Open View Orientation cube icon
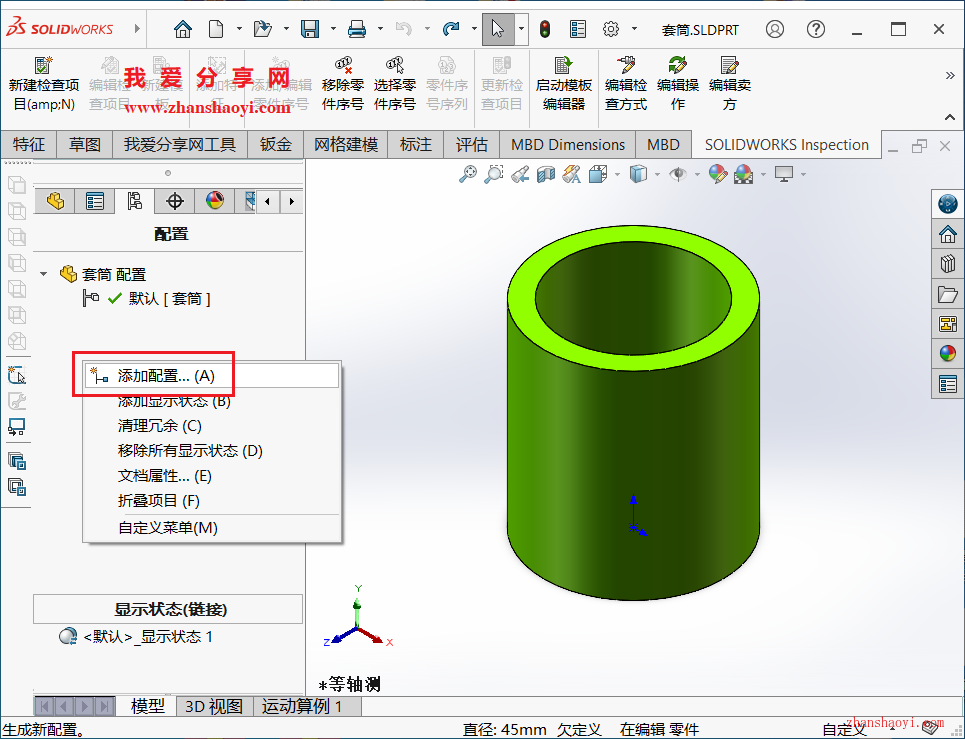The image size is (965, 739). pos(598,175)
